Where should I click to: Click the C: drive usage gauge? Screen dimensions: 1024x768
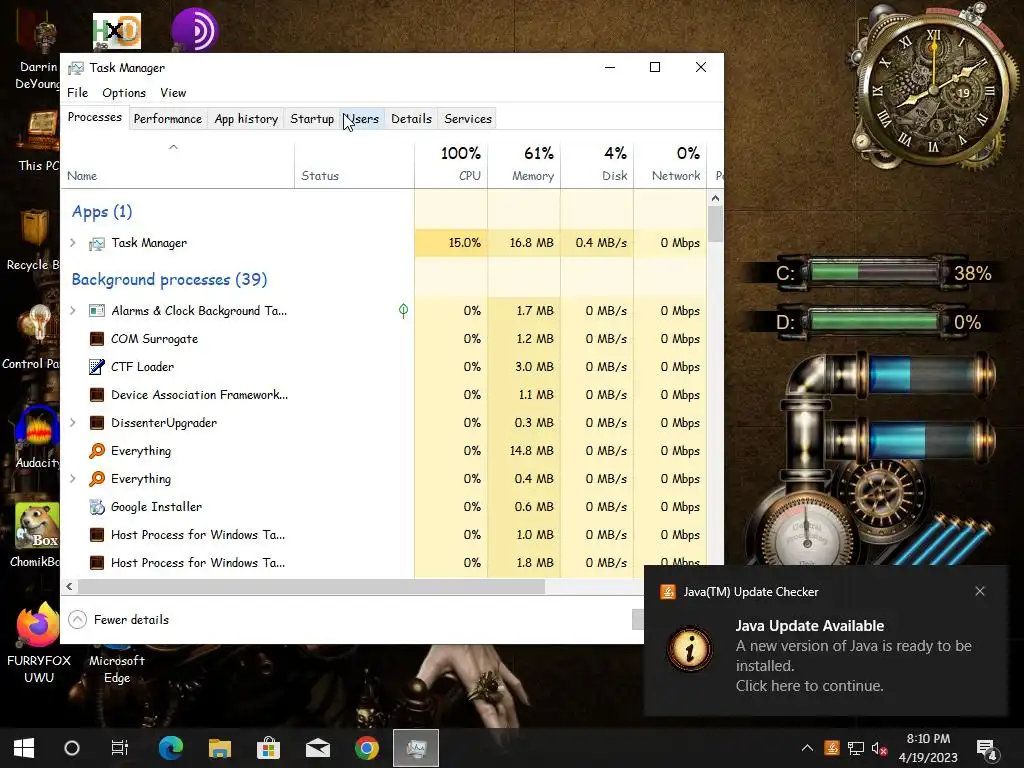tap(876, 272)
